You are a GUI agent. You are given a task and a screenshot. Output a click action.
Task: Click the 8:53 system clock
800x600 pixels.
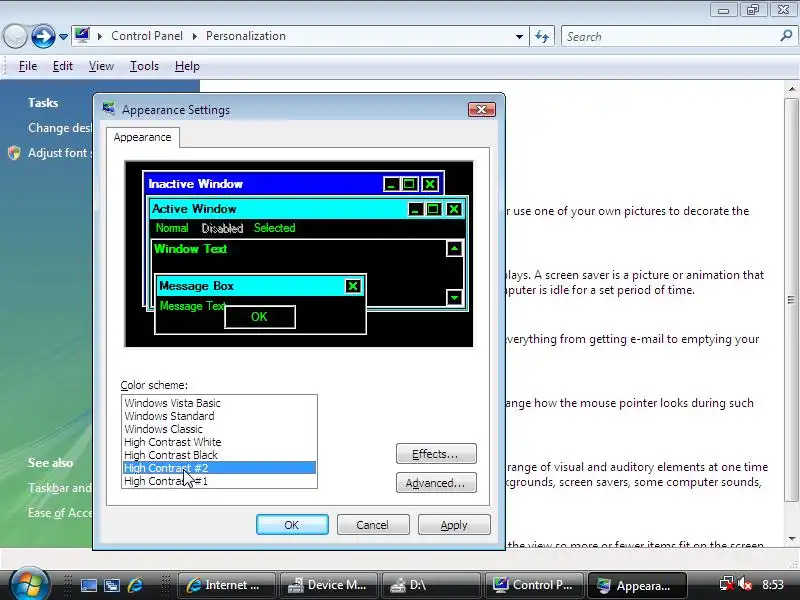[x=773, y=585]
